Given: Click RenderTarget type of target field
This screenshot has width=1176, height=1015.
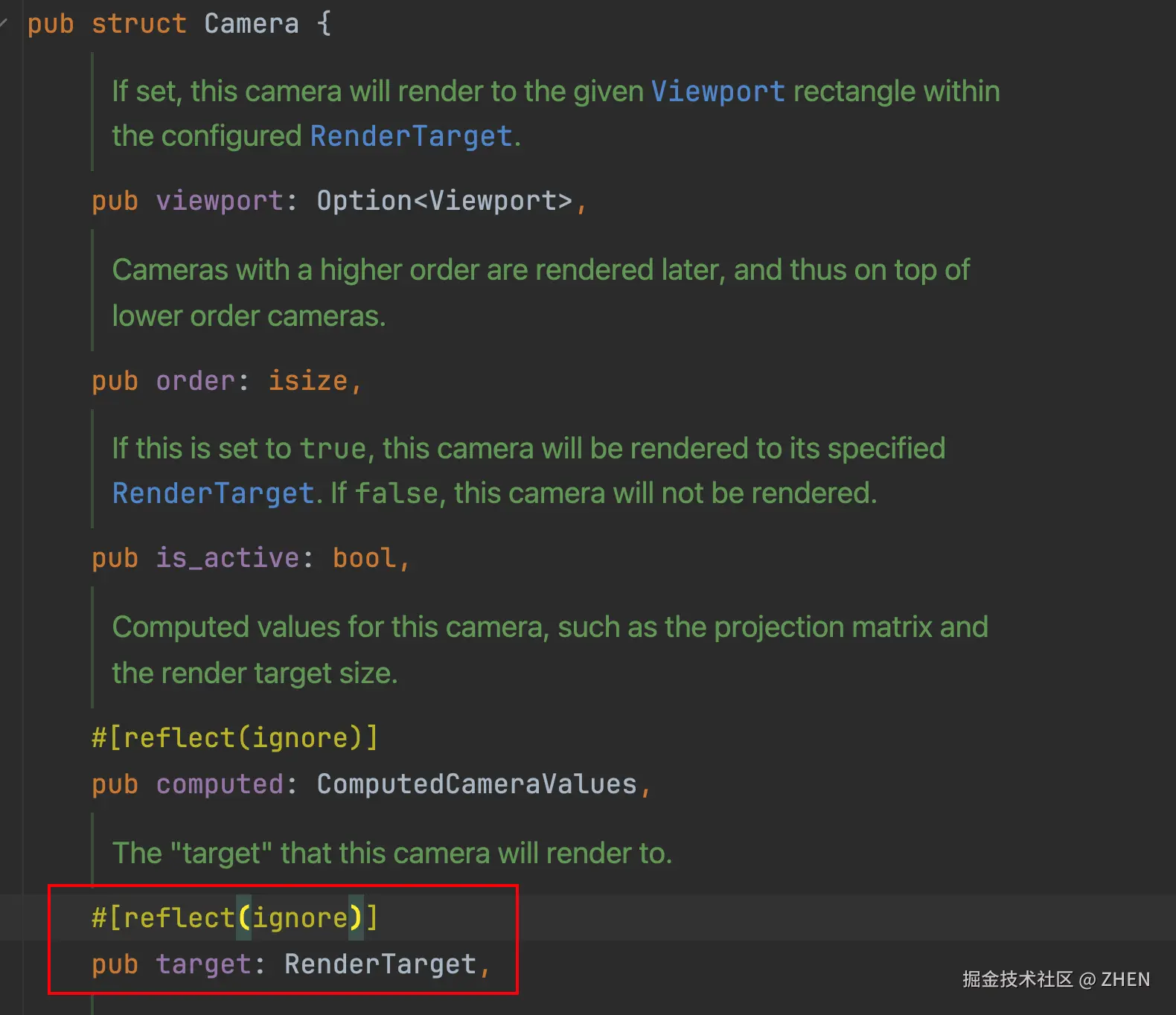Looking at the screenshot, I should coord(380,964).
